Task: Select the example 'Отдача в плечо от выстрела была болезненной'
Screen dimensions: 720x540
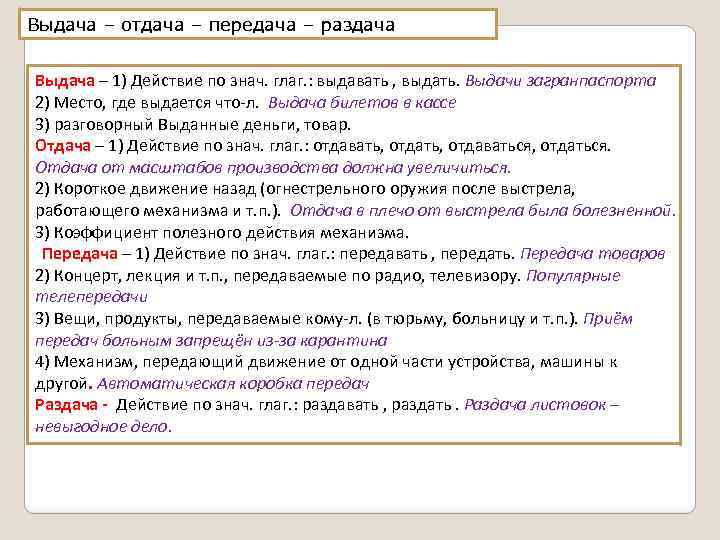Action: point(481,211)
